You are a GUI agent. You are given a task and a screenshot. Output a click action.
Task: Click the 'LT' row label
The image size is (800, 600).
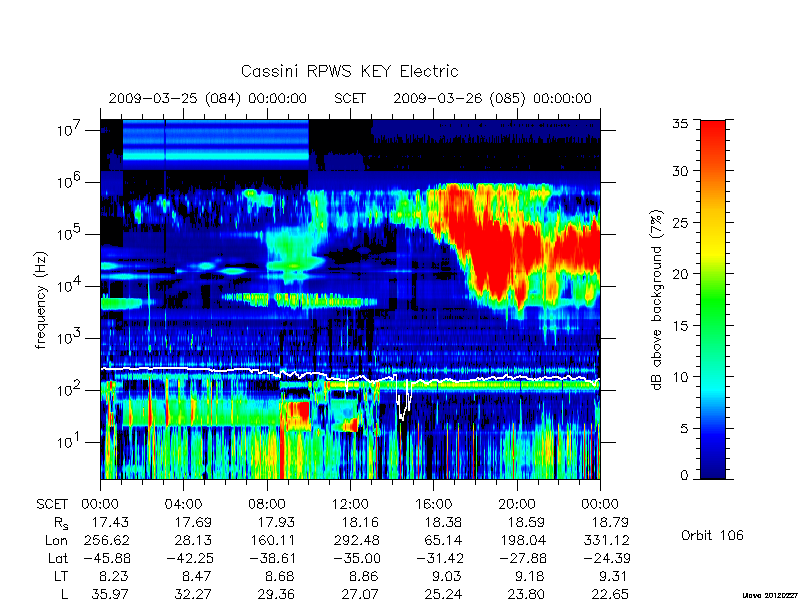coord(60,576)
